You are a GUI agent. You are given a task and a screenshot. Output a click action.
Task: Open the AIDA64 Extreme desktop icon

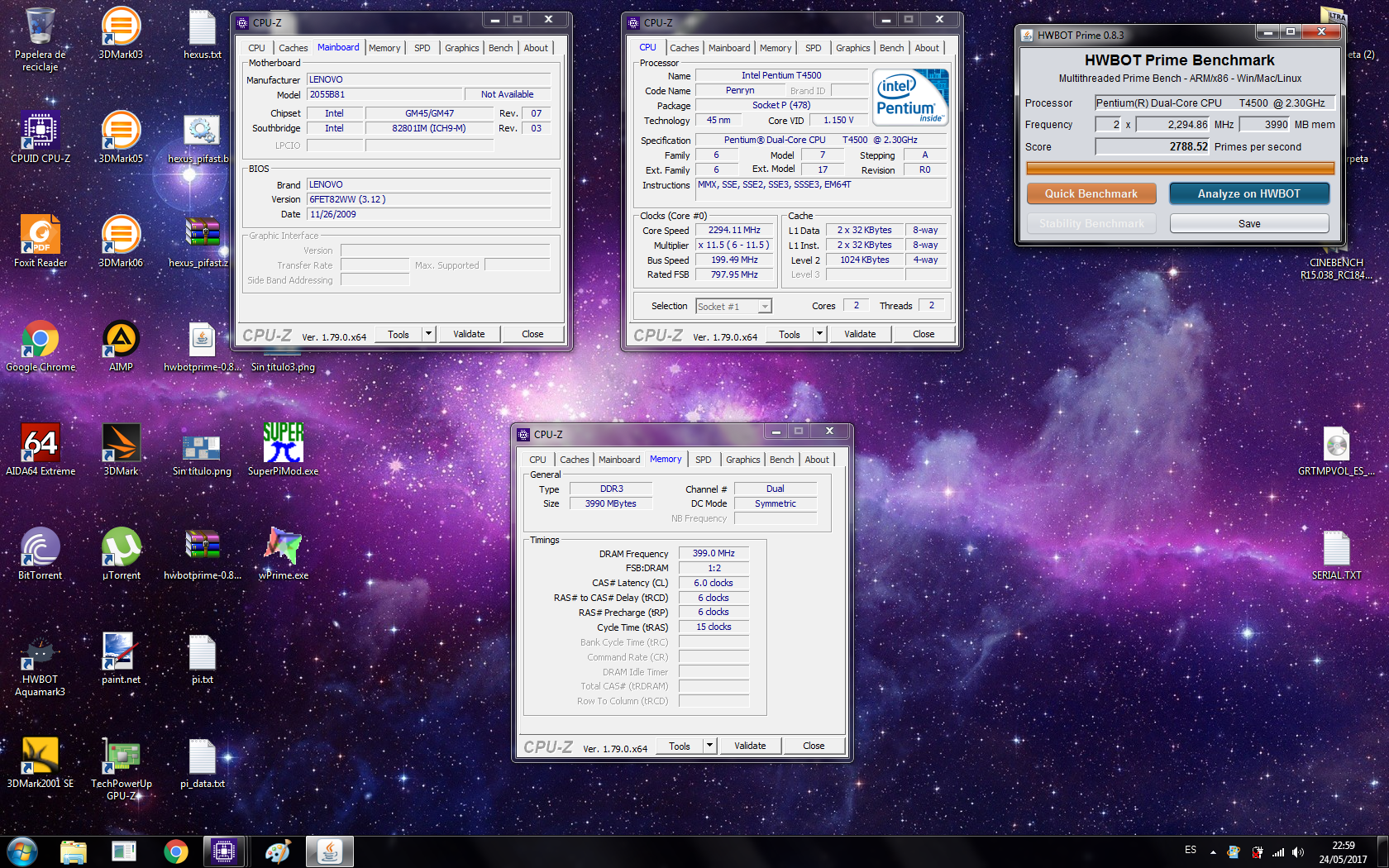pos(40,449)
